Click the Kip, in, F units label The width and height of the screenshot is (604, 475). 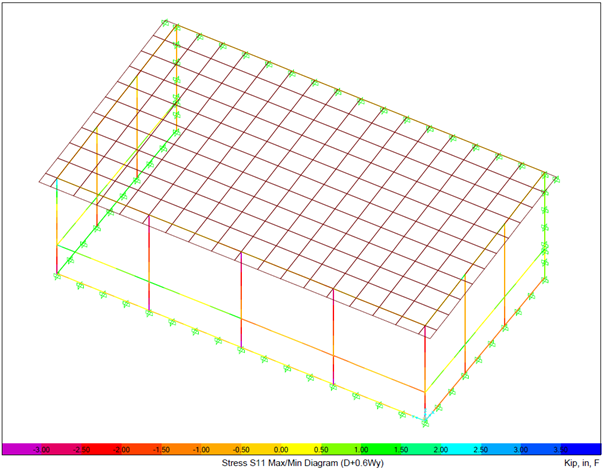tap(582, 463)
